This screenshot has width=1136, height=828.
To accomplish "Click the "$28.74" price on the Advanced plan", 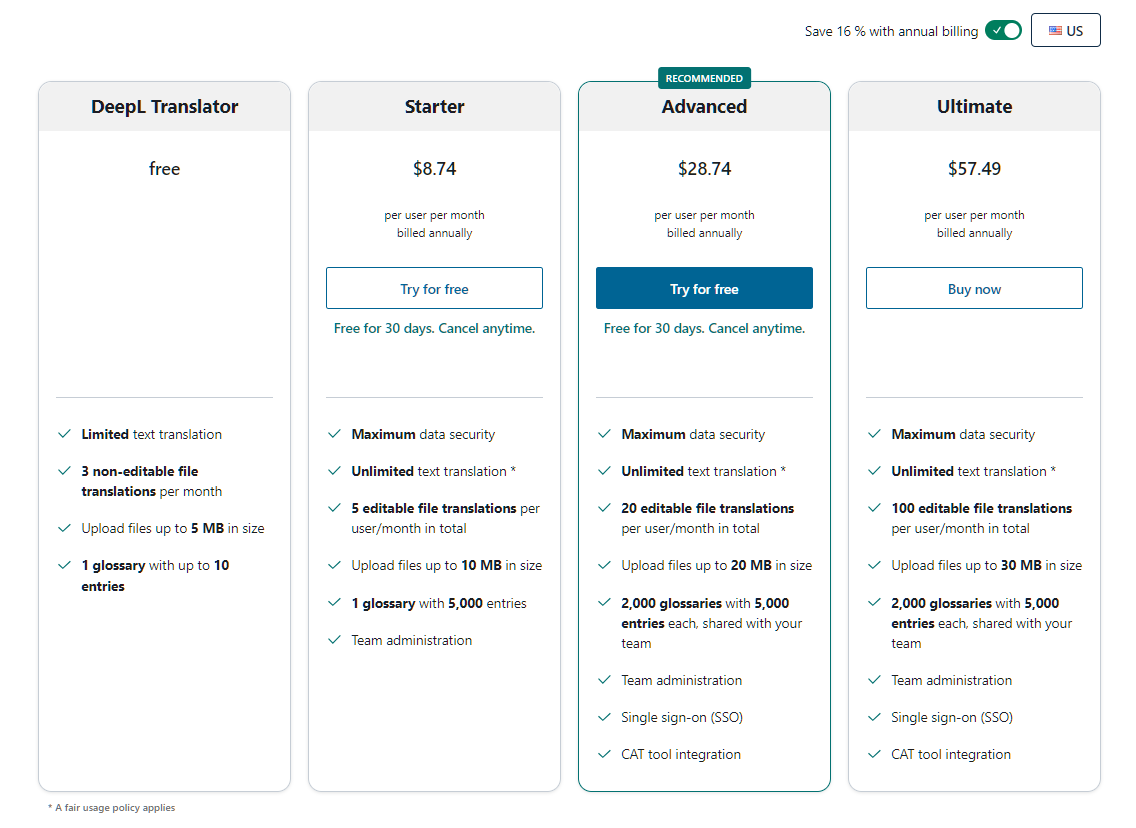I will click(704, 168).
